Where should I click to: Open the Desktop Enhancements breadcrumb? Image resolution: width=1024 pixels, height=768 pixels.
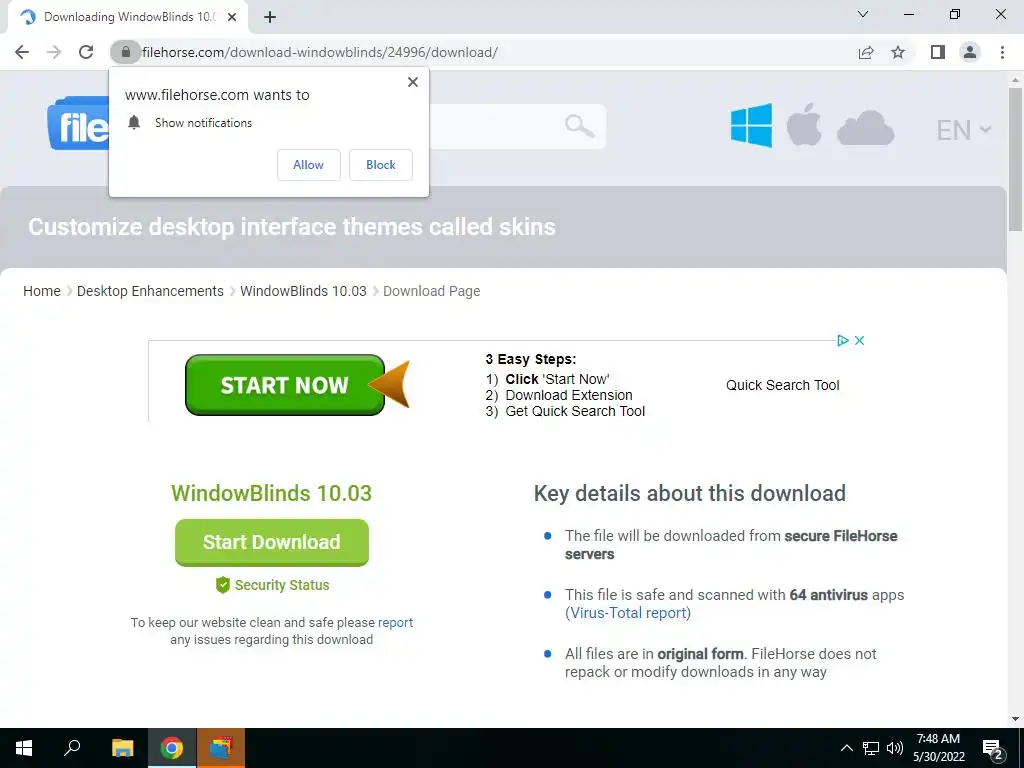tap(150, 291)
